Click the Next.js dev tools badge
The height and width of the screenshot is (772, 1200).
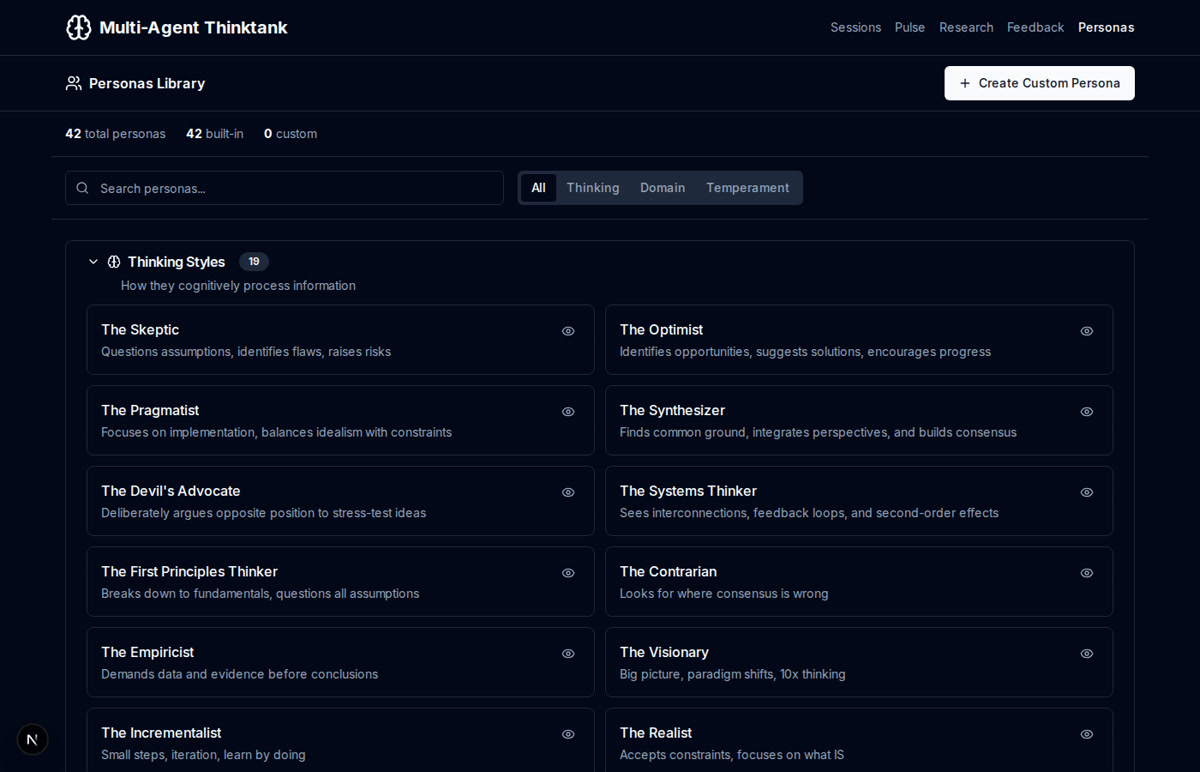tap(32, 739)
